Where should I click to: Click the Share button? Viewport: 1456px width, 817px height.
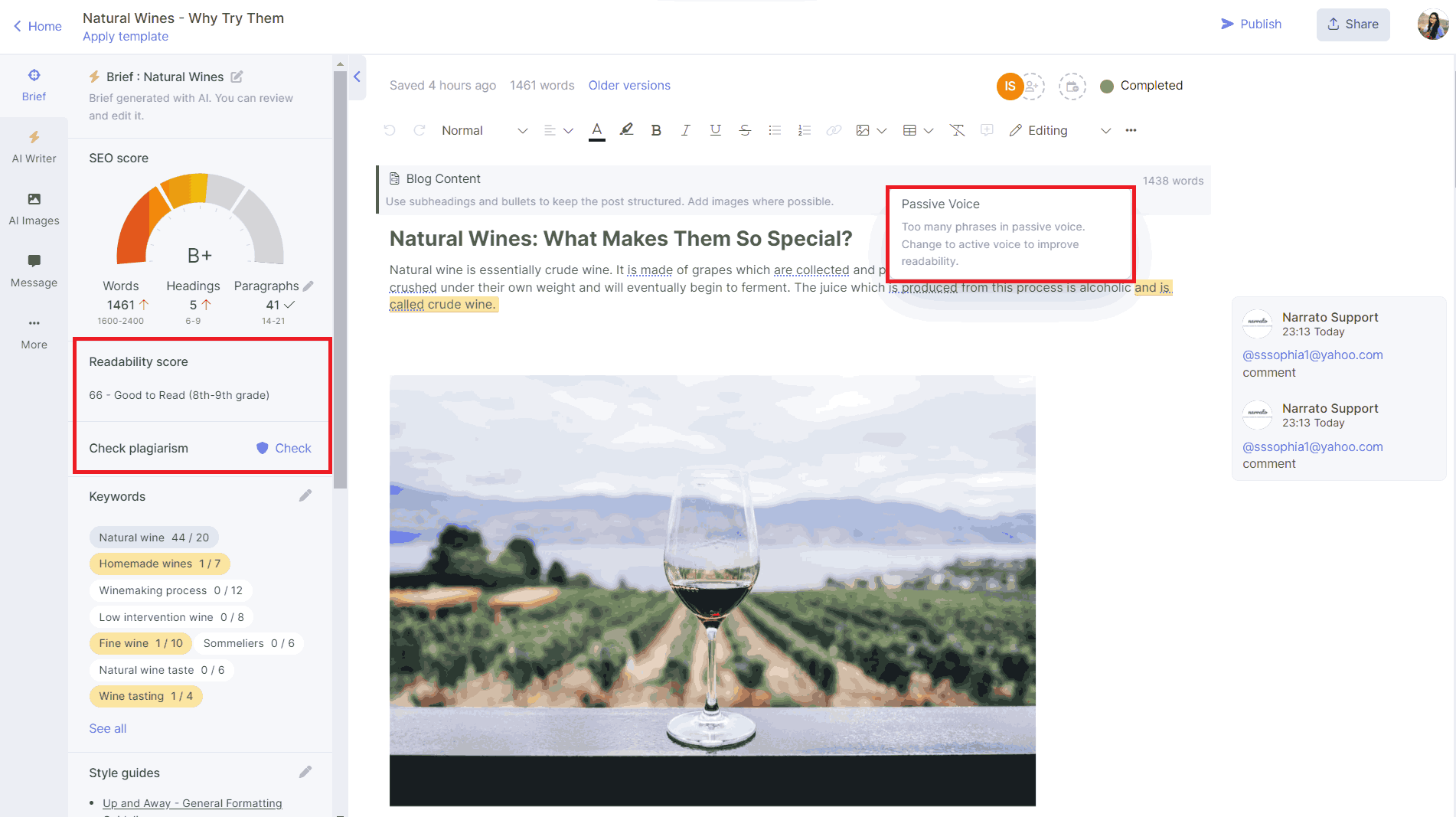point(1353,25)
